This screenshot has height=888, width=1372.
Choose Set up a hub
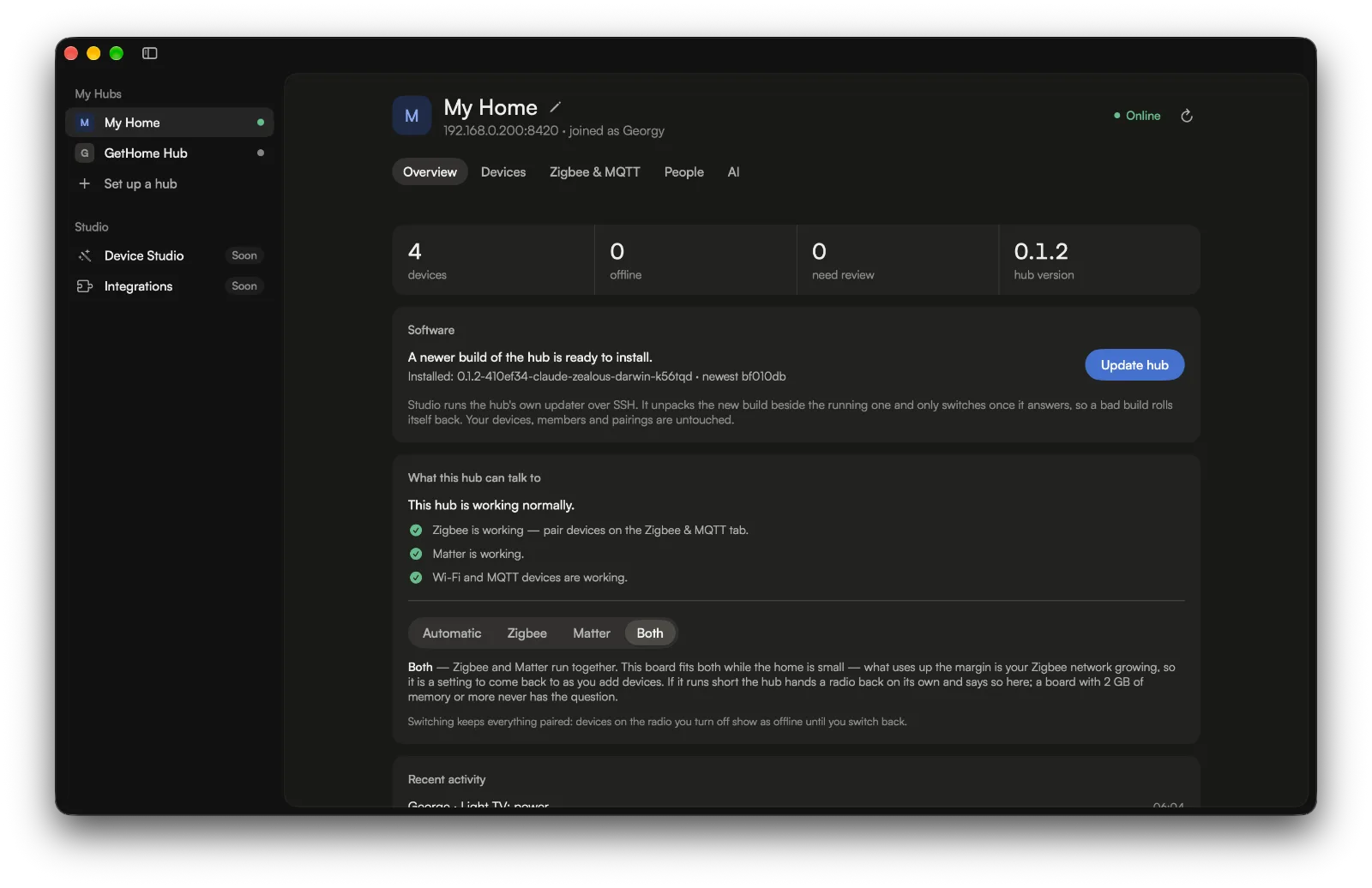tap(170, 183)
